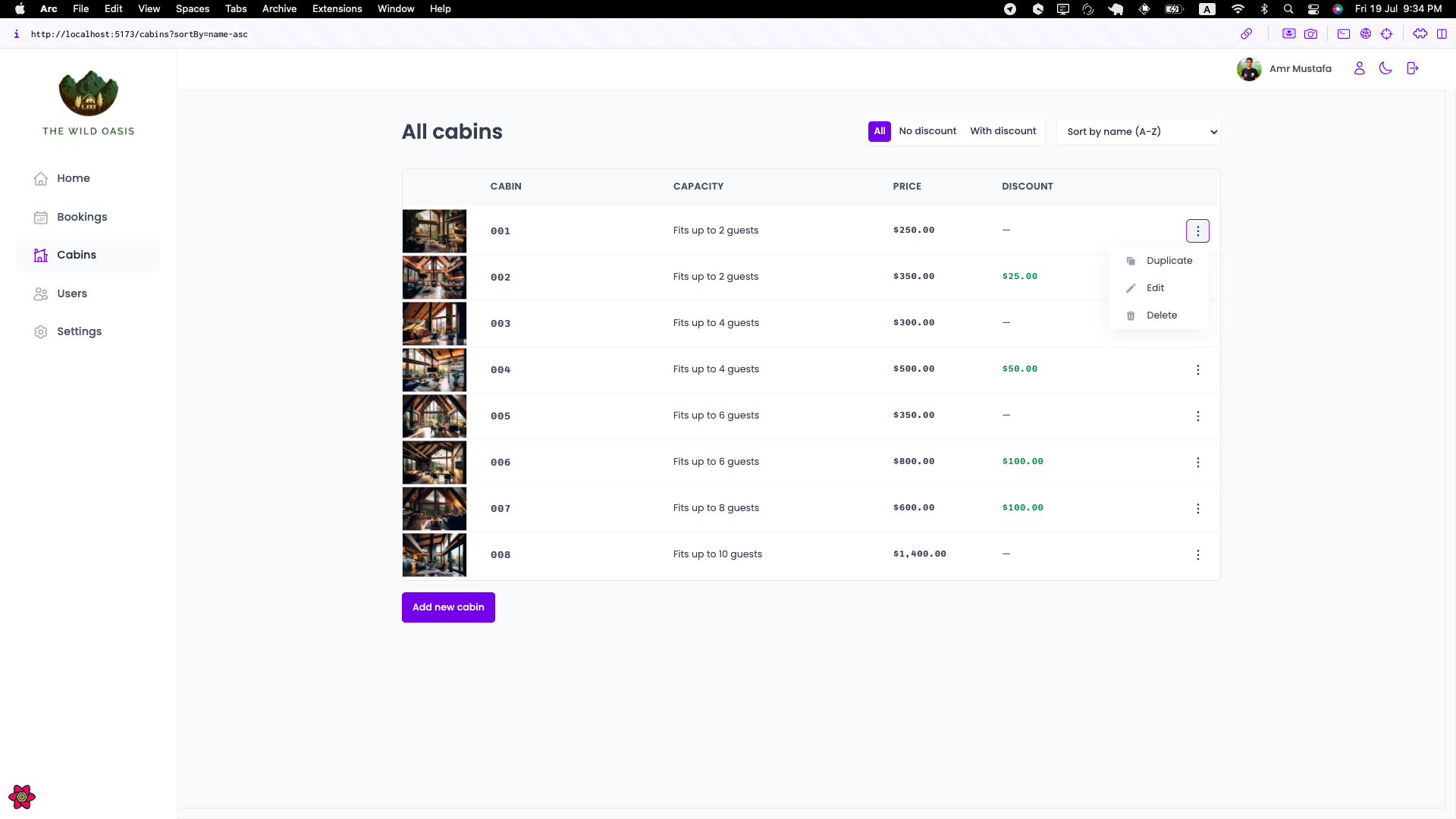Click the logout icon in header

tap(1412, 68)
